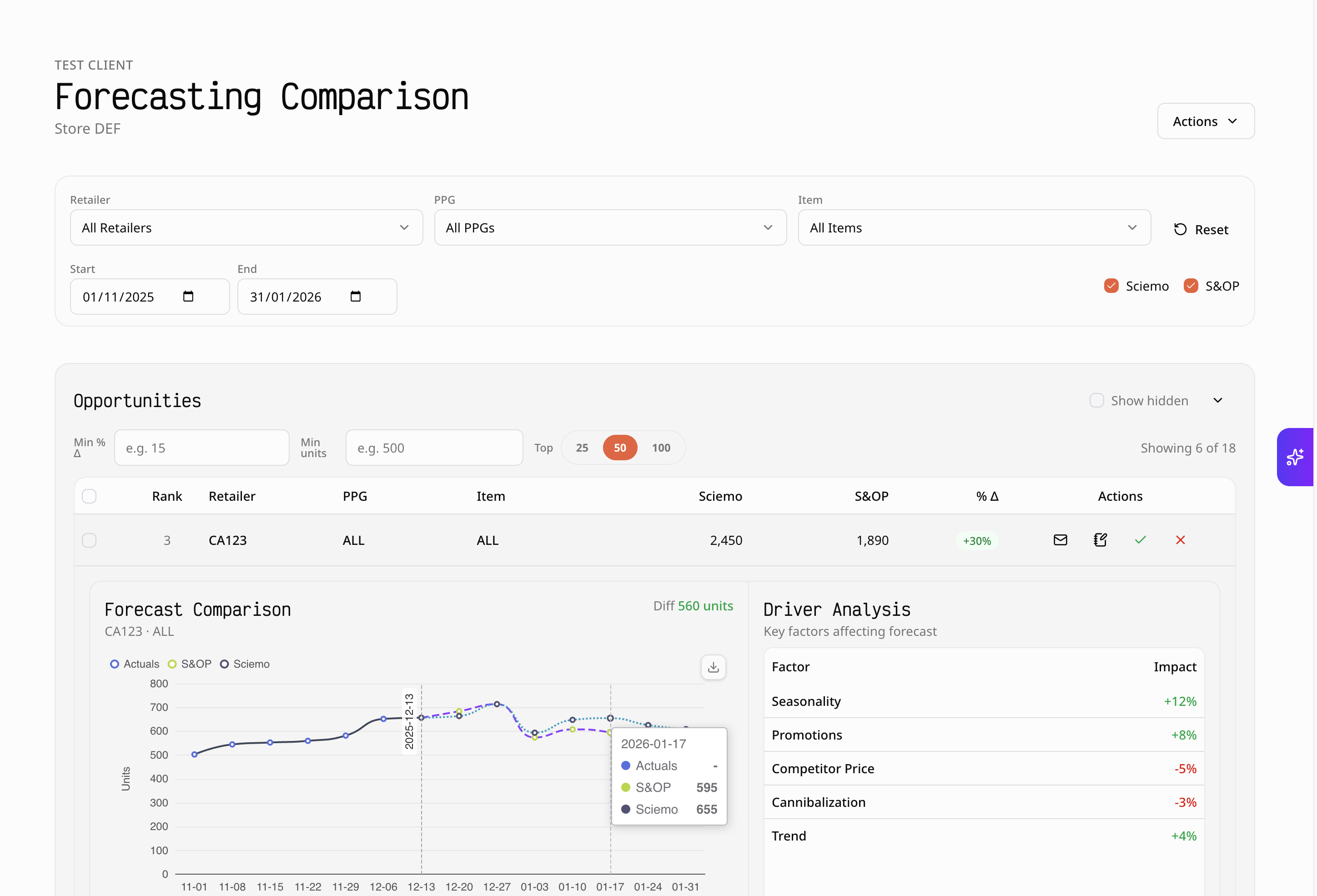This screenshot has height=896, width=1317.
Task: Select Top 25 option
Action: pyautogui.click(x=582, y=448)
